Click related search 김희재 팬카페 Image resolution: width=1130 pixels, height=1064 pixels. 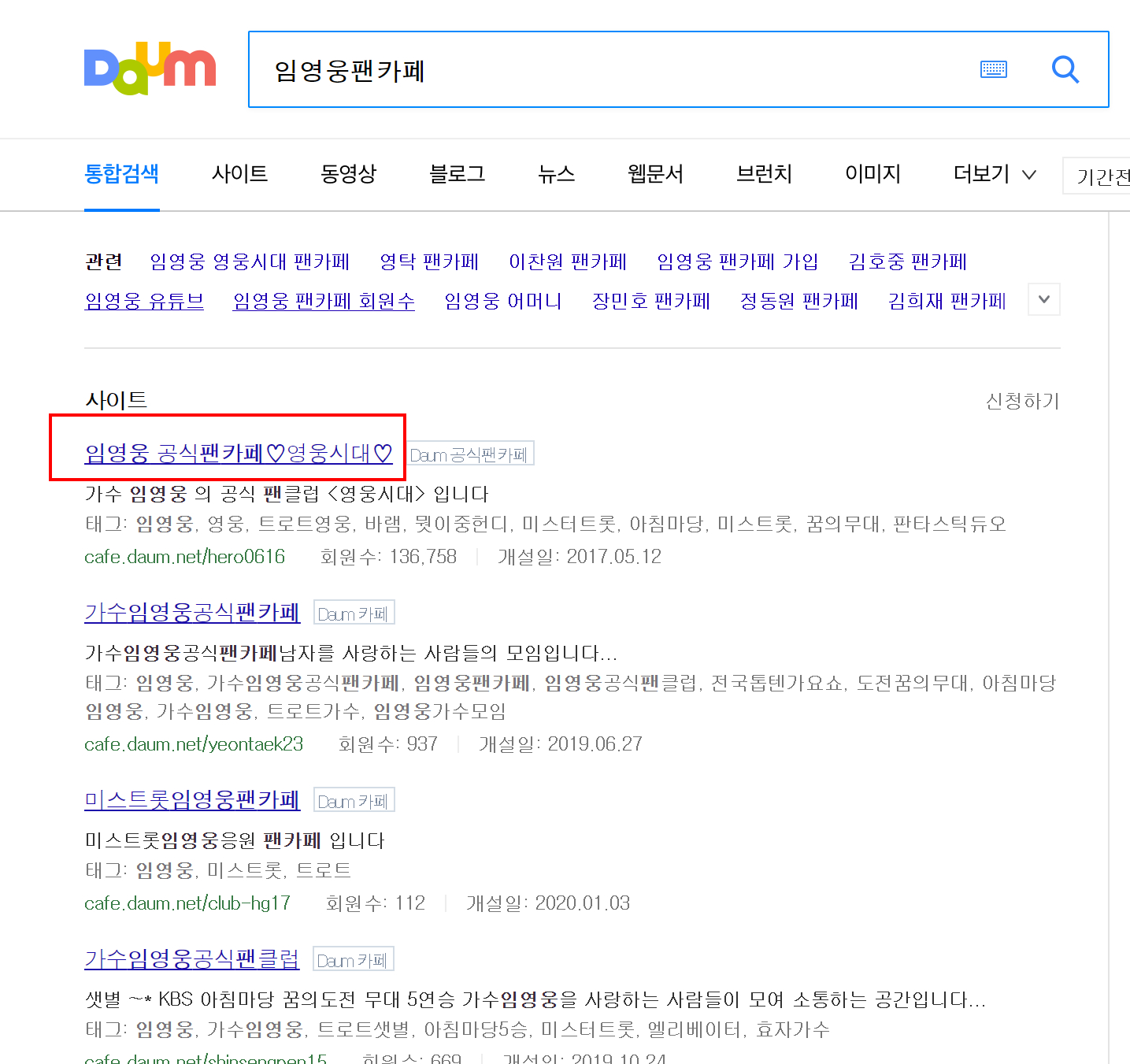pyautogui.click(x=947, y=301)
